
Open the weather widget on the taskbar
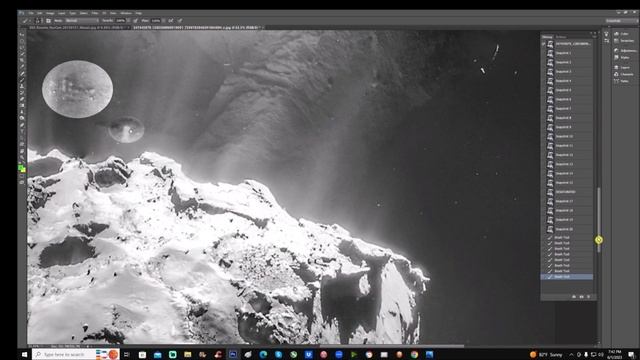546,354
